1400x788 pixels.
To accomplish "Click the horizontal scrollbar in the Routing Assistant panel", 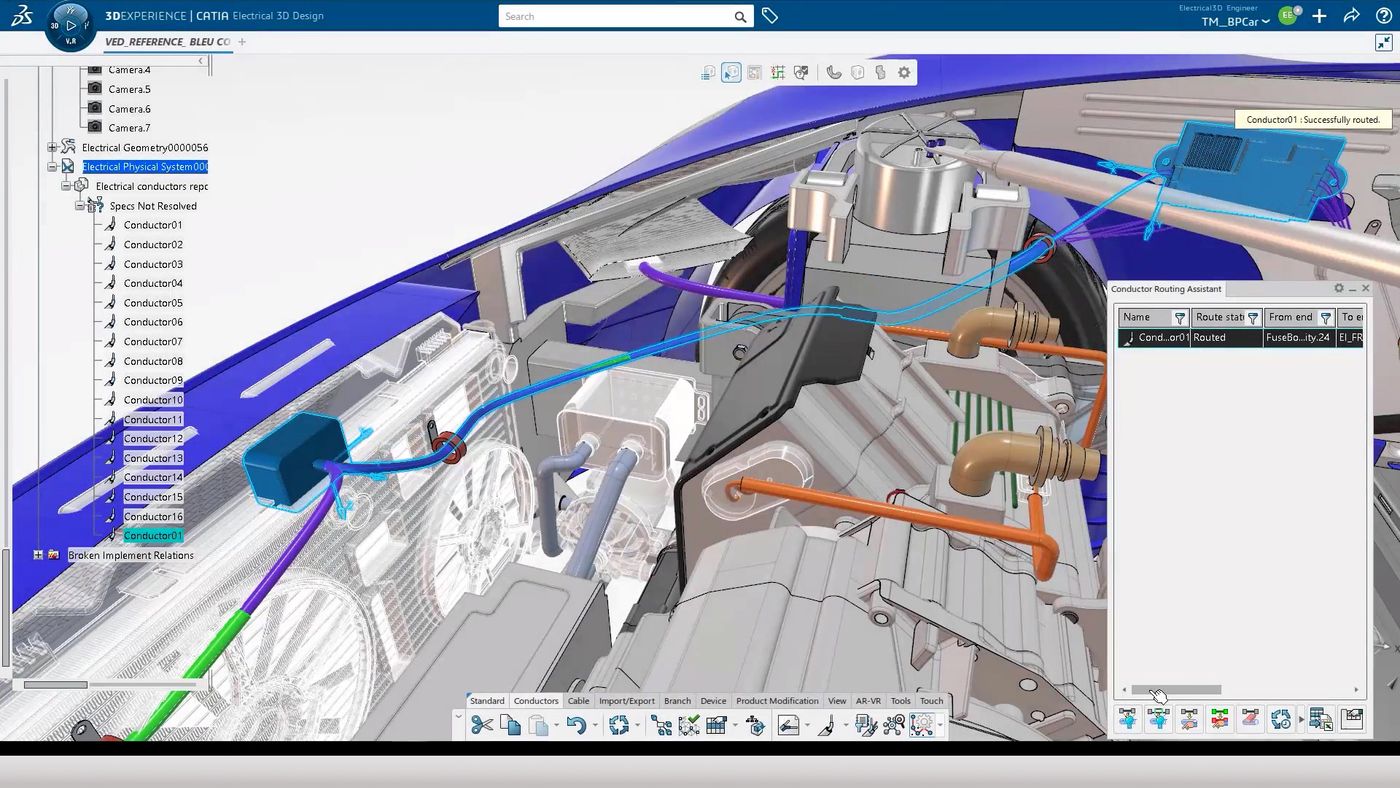I will coord(1175,689).
